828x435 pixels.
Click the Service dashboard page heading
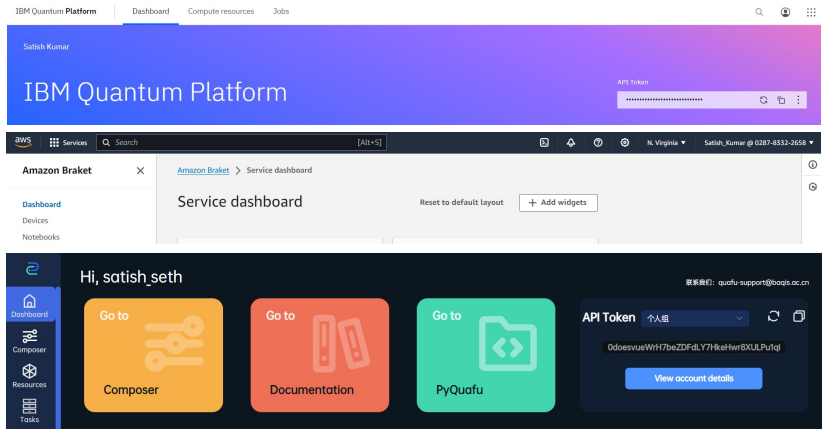240,202
